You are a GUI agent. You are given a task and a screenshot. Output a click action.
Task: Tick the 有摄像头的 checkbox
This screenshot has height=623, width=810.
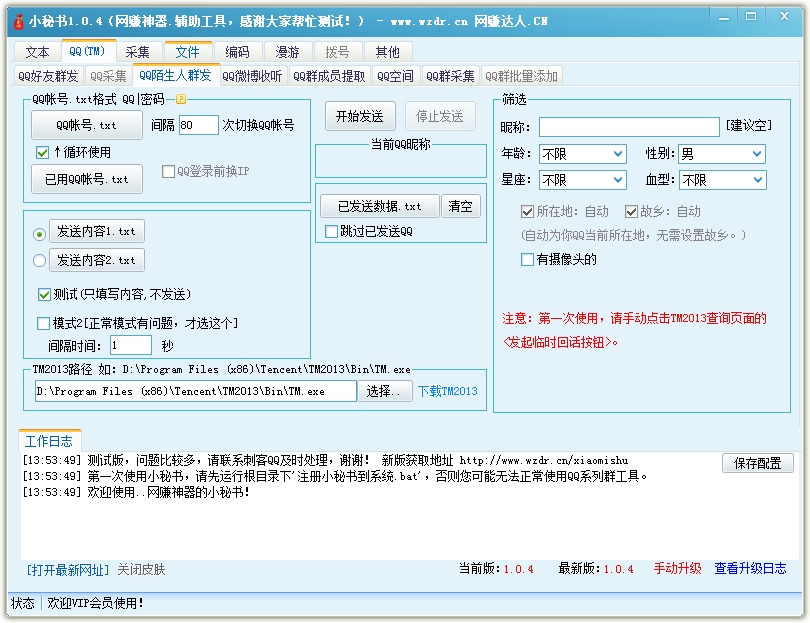click(527, 260)
